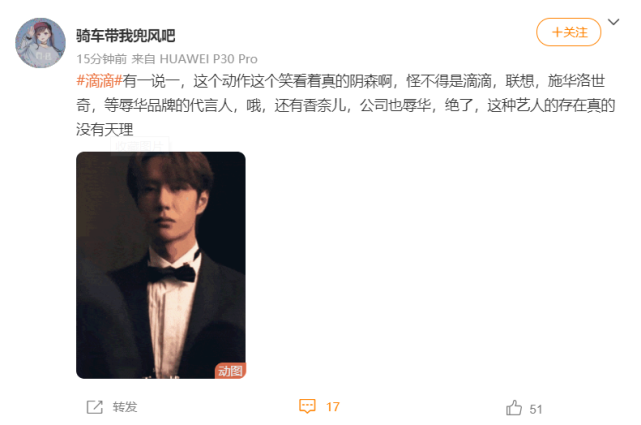This screenshot has height=425, width=641.
Task: Open the poster's profile avatar
Action: click(40, 42)
